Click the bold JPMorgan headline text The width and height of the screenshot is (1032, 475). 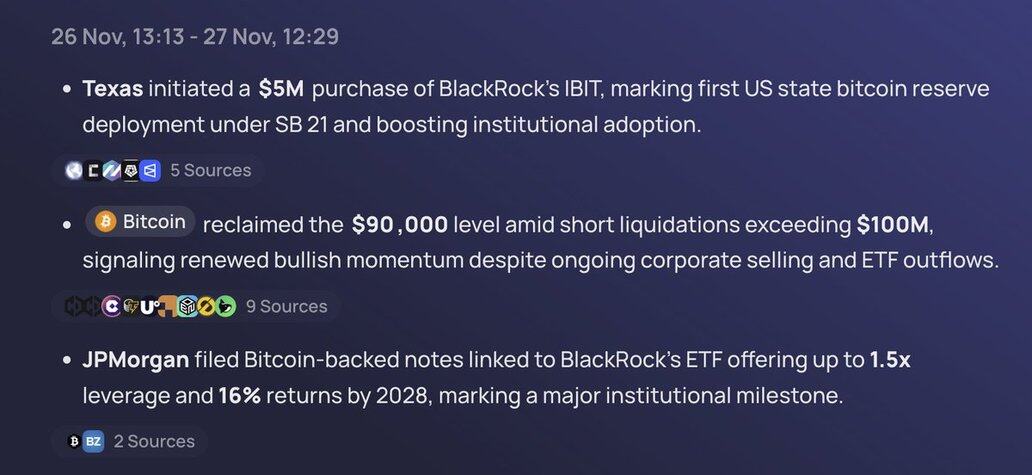click(x=135, y=360)
